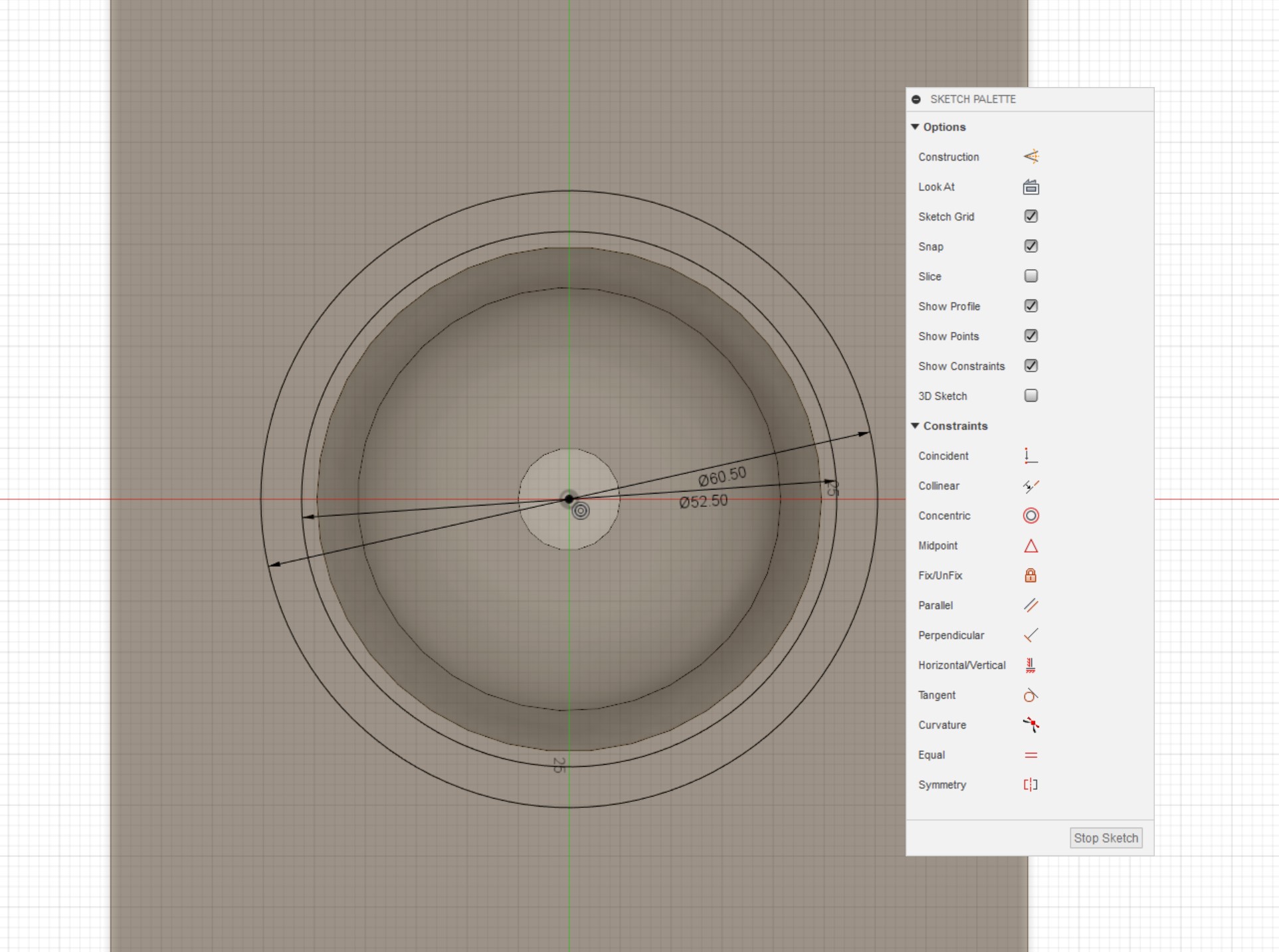
Task: Uncheck the Show Constraints option
Action: [x=1031, y=366]
